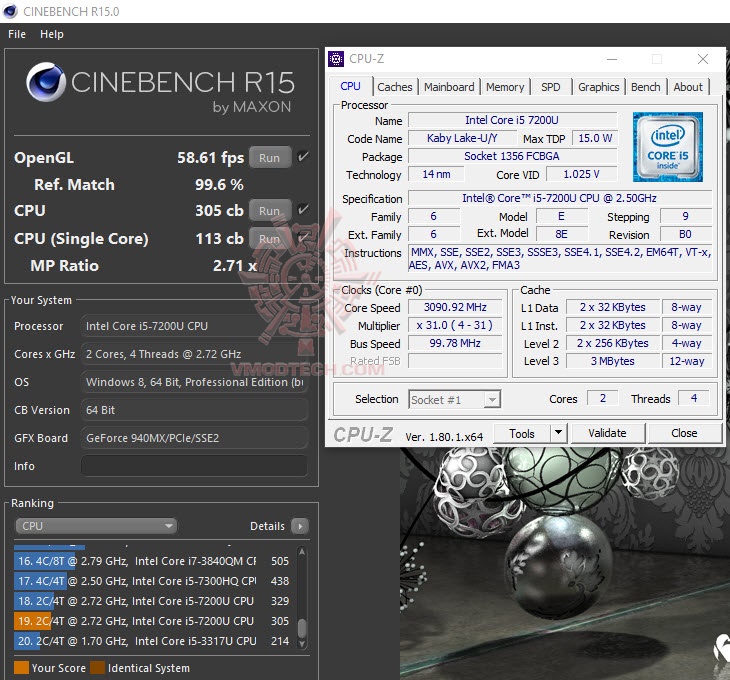Click the Specification value i5-7200U @ 2.50GHz
This screenshot has height=680, width=730.
point(560,198)
